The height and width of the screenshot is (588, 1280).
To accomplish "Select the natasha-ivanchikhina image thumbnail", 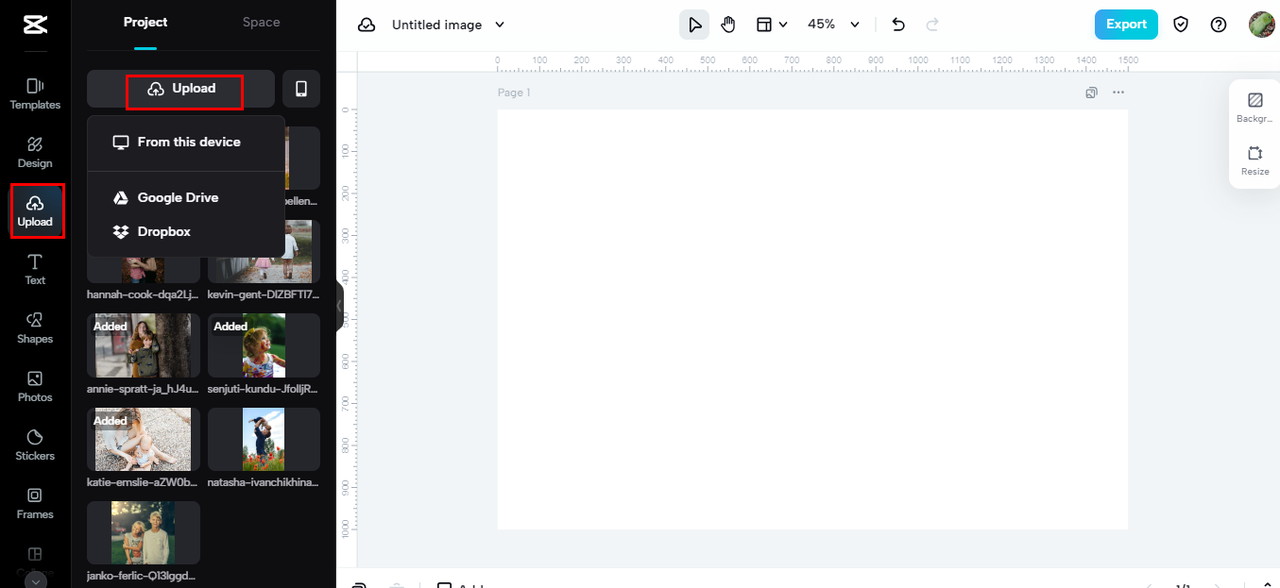I will (264, 439).
